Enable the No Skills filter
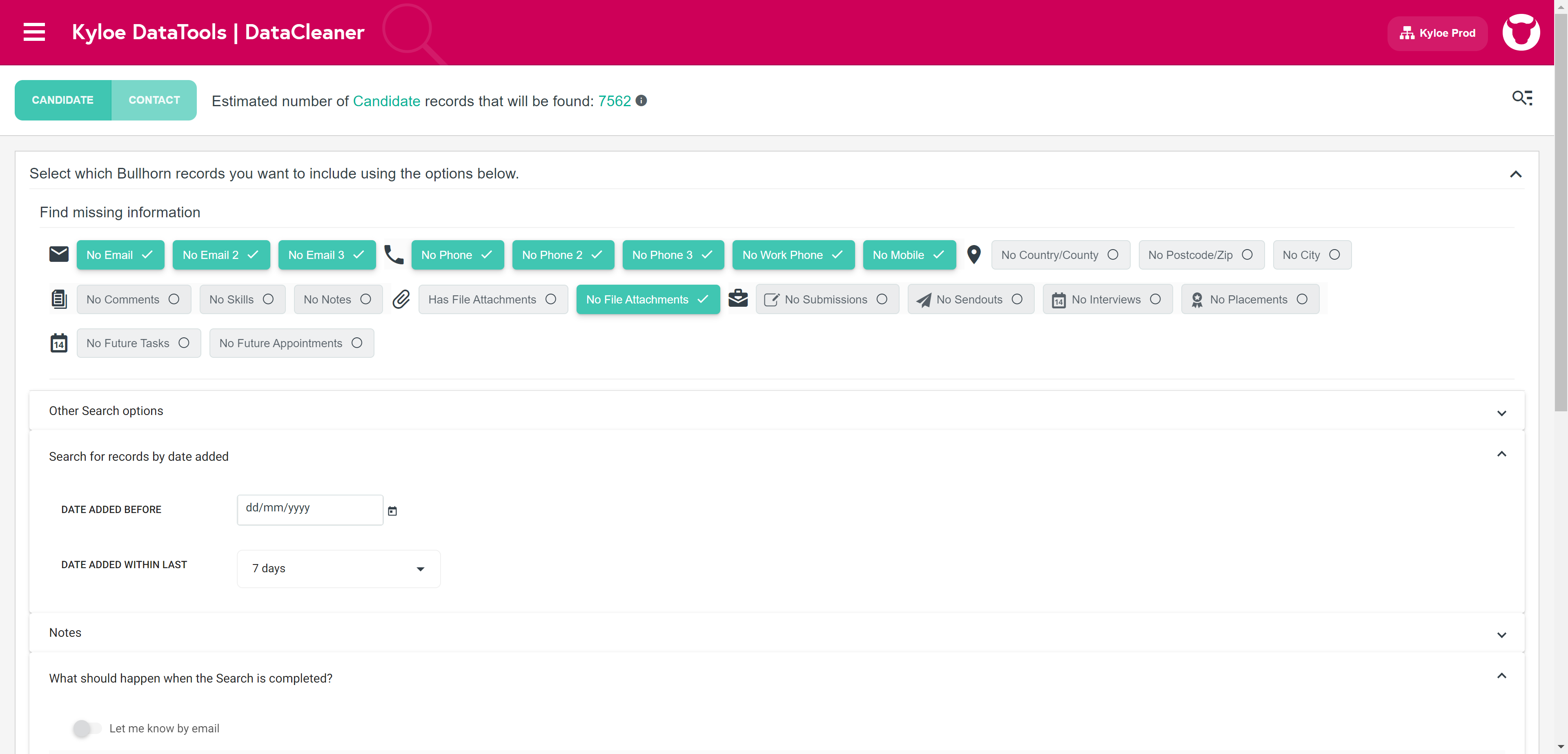1568x754 pixels. point(242,299)
